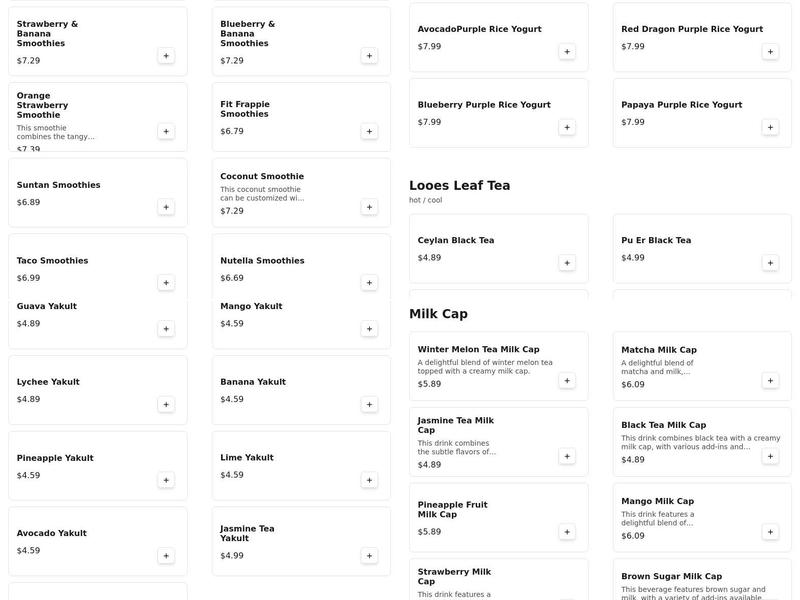Add Red Dragon Purple Rice Yogurt
Image resolution: width=800 pixels, height=600 pixels.
point(770,52)
